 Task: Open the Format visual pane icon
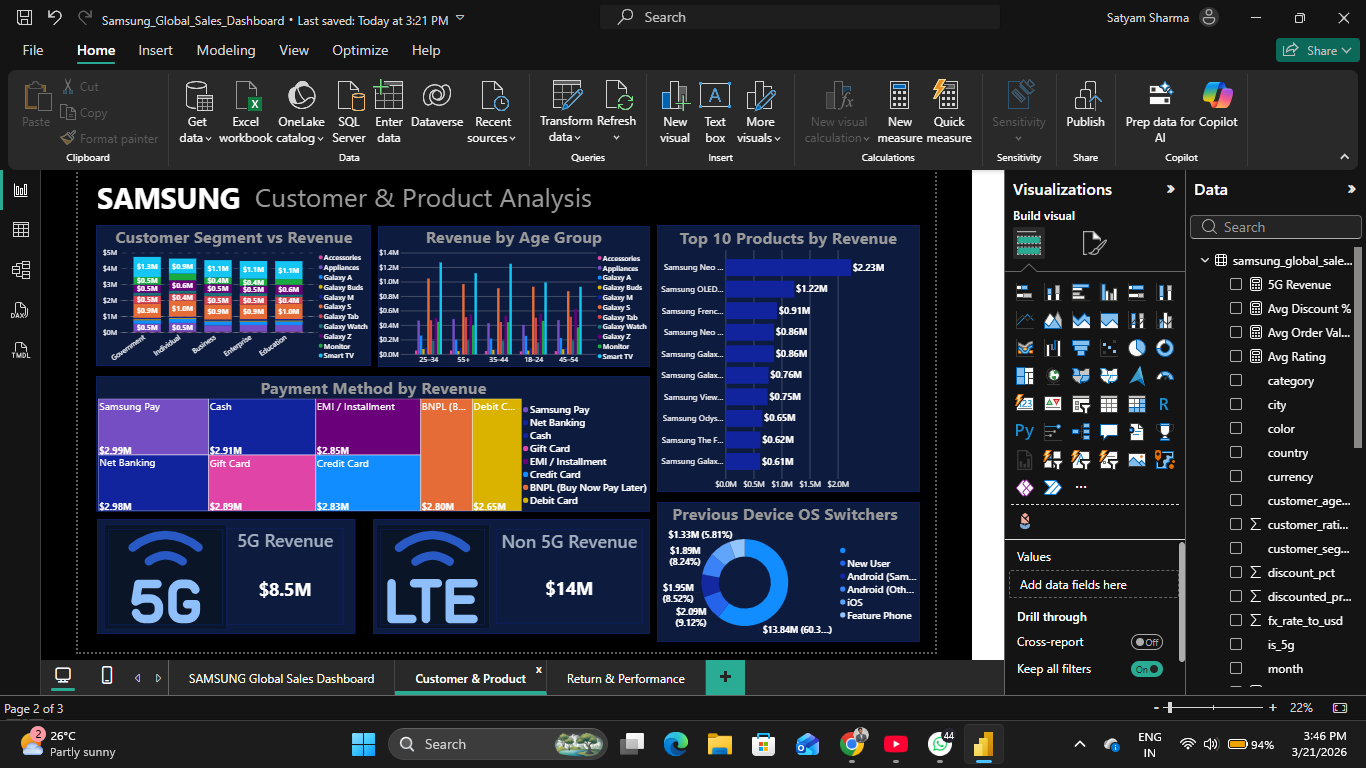[x=1094, y=243]
